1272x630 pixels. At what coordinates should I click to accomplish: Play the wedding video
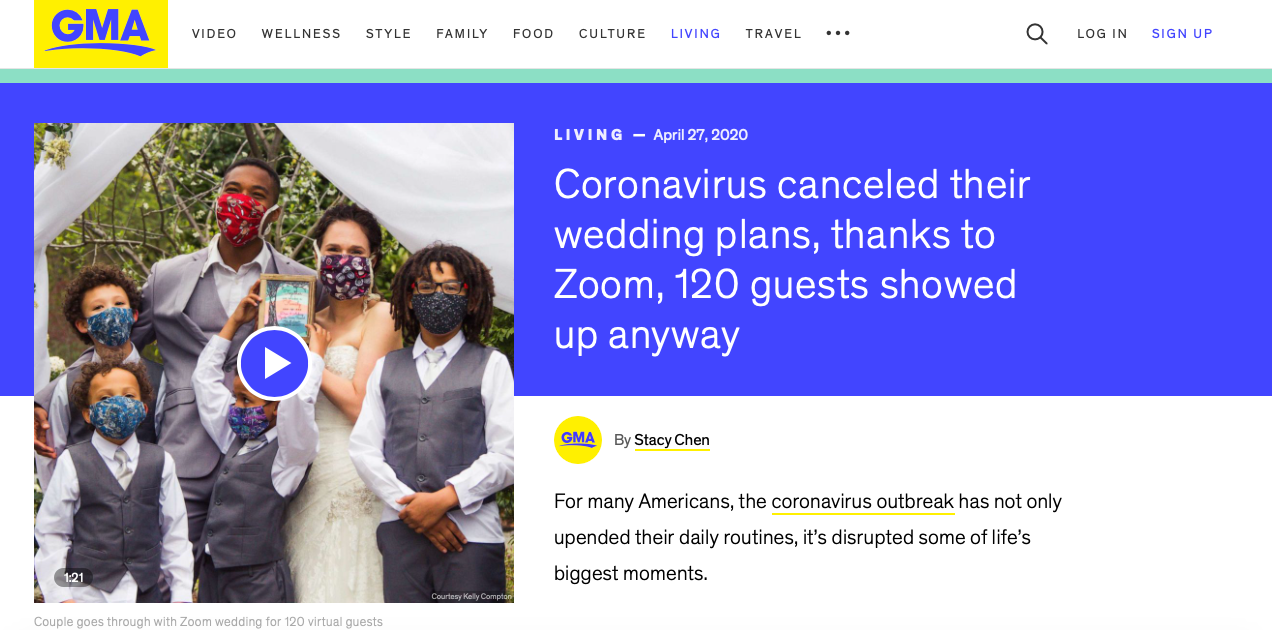pyautogui.click(x=274, y=363)
